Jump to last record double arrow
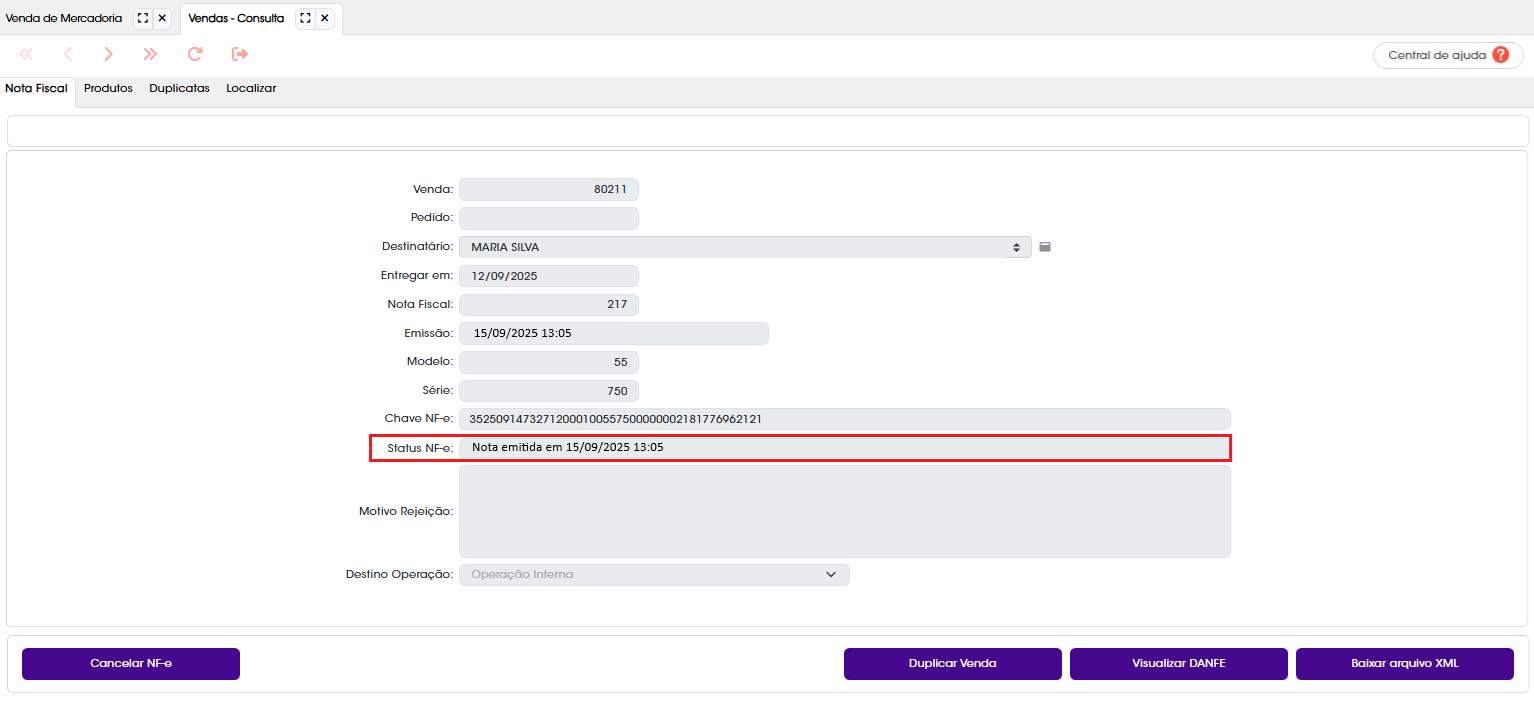The width and height of the screenshot is (1534, 709). point(150,54)
